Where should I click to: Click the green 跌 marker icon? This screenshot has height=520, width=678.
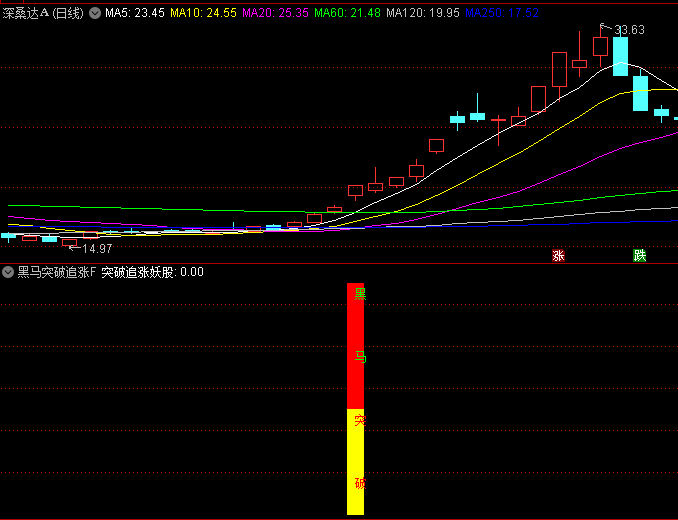pos(640,255)
